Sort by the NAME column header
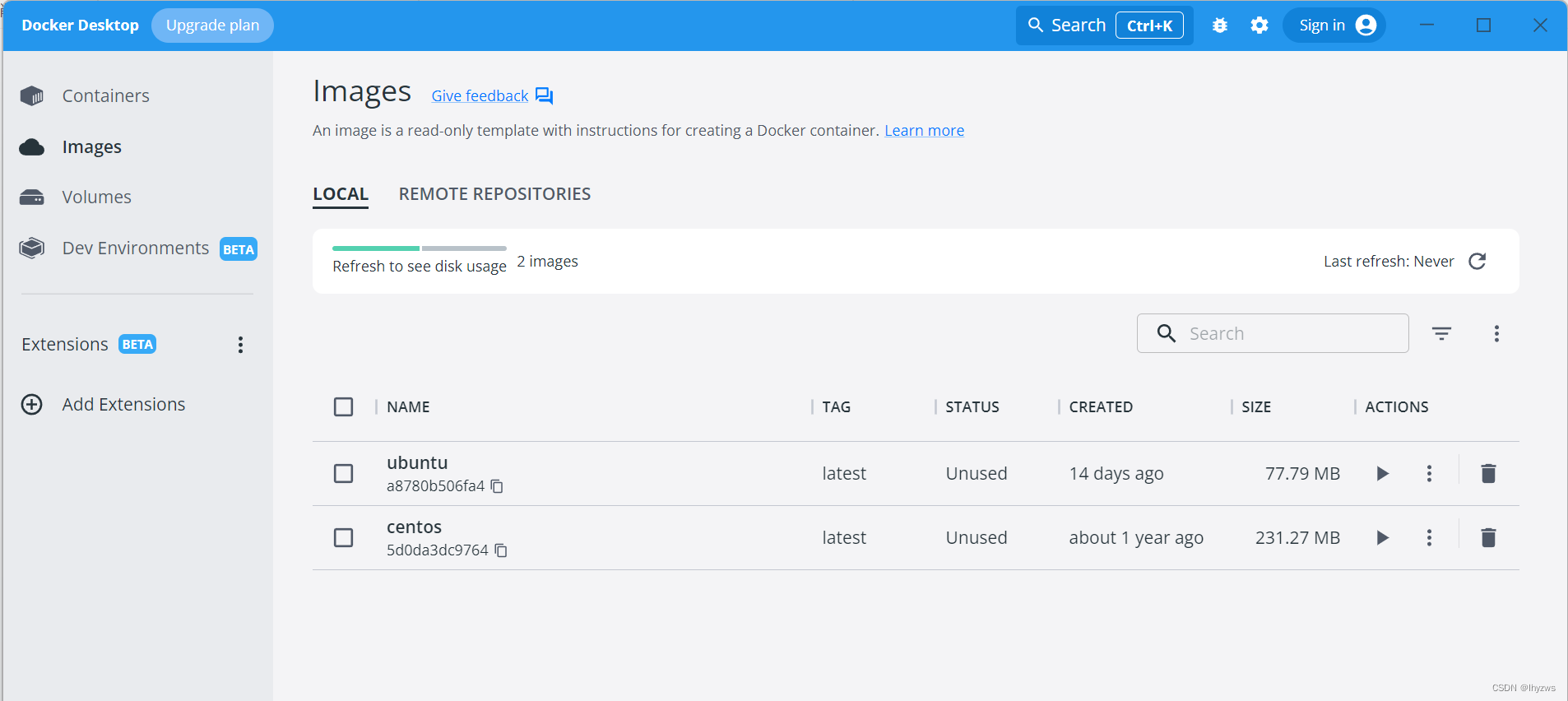This screenshot has height=701, width=1568. [408, 407]
